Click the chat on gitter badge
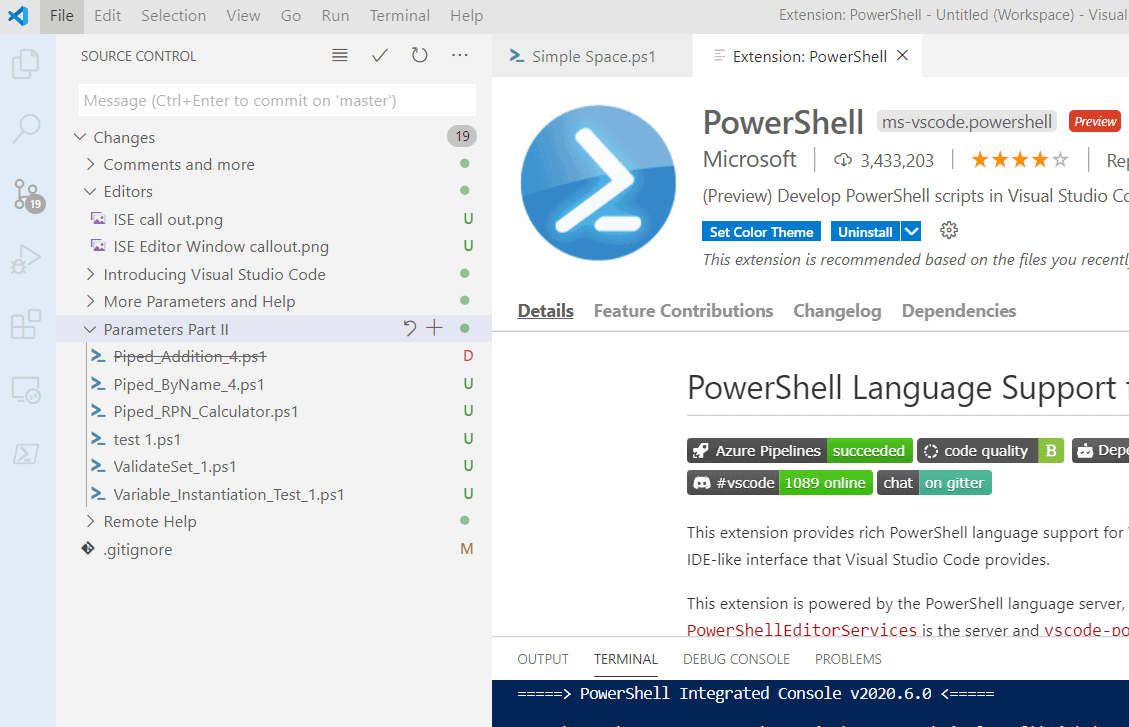 [935, 482]
